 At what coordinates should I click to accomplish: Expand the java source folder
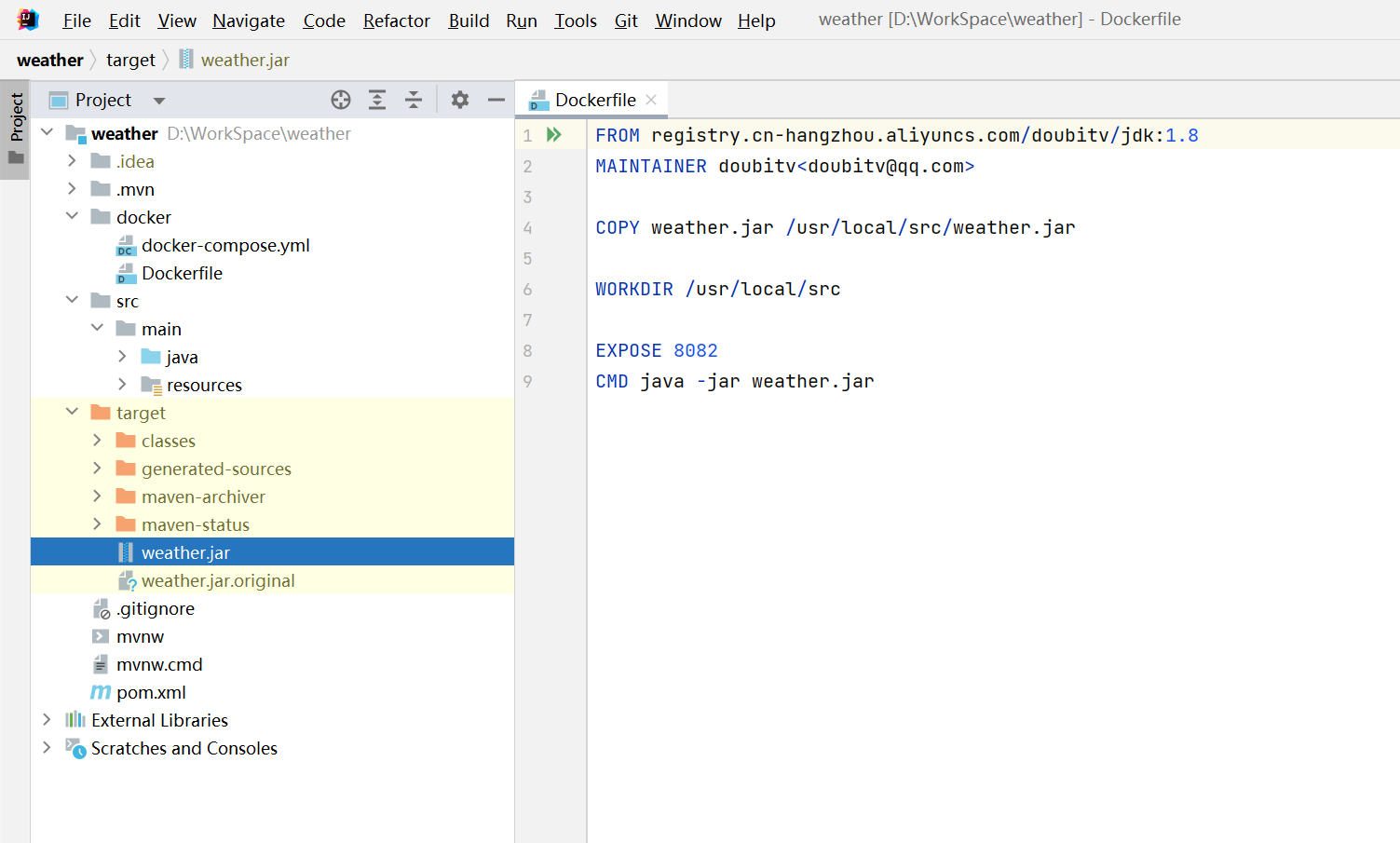pyautogui.click(x=122, y=357)
